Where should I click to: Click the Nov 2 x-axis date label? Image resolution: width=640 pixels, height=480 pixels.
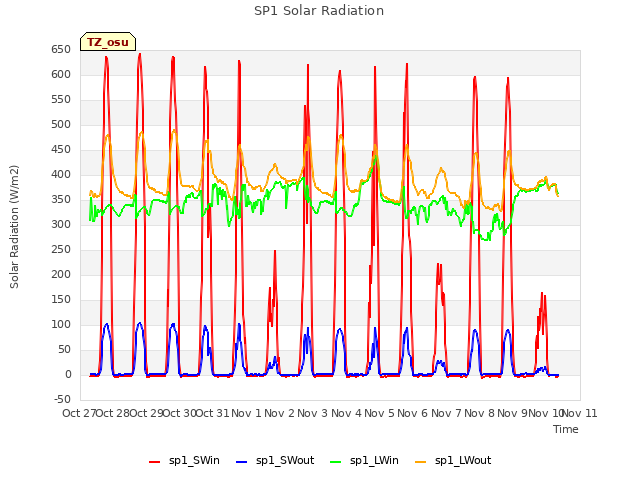pyautogui.click(x=280, y=413)
